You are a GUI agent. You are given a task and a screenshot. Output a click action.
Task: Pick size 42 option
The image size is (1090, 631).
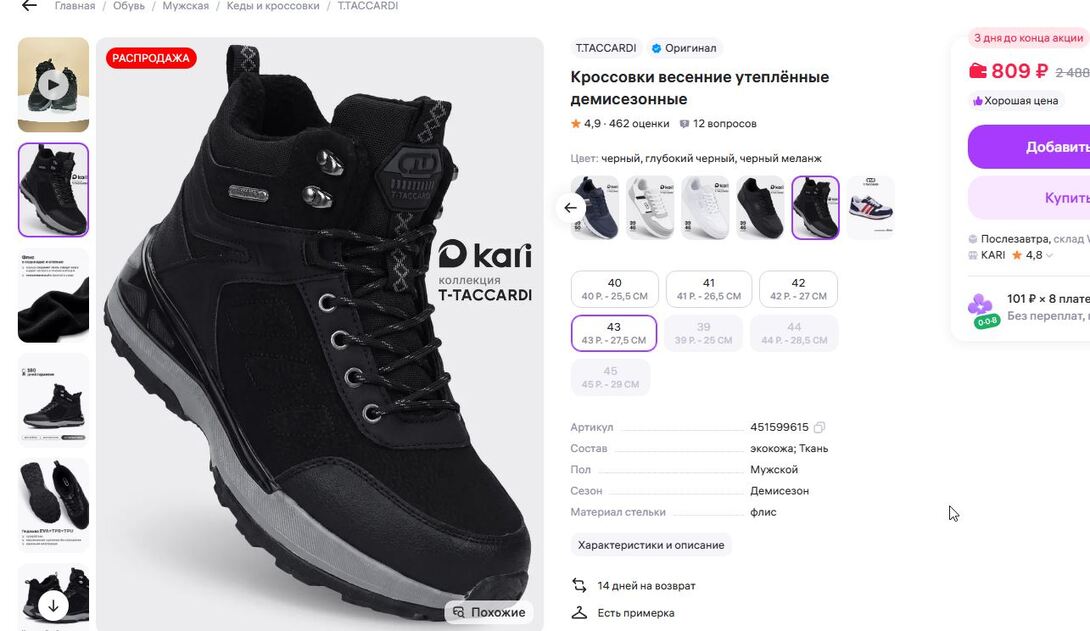[x=798, y=289]
